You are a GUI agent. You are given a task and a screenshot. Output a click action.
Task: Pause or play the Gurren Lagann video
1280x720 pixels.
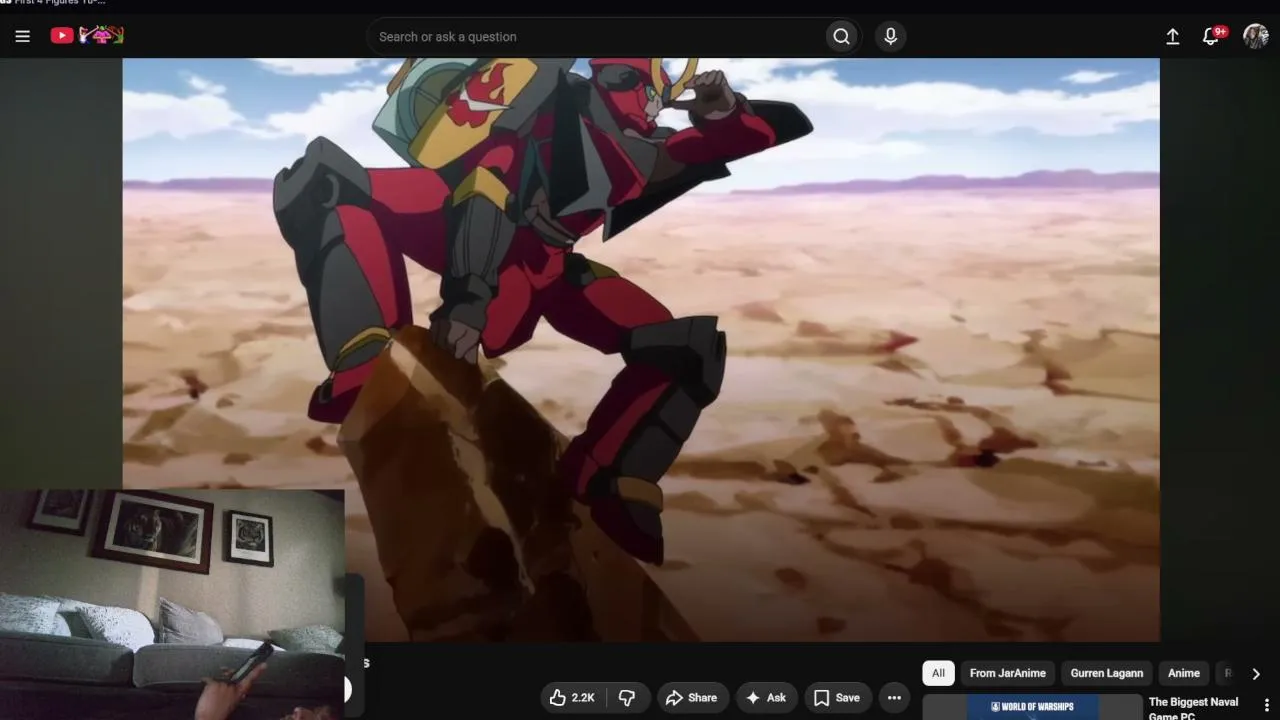coord(641,349)
